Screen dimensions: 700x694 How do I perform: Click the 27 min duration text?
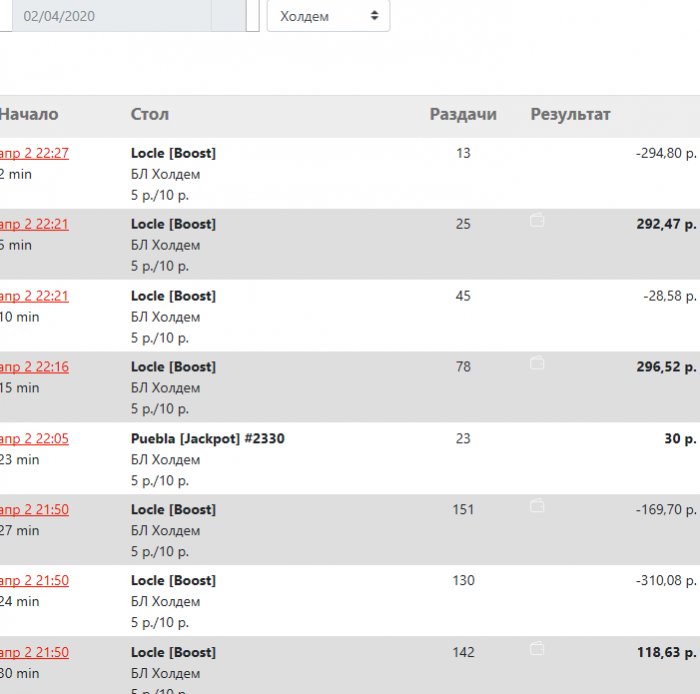coord(20,531)
